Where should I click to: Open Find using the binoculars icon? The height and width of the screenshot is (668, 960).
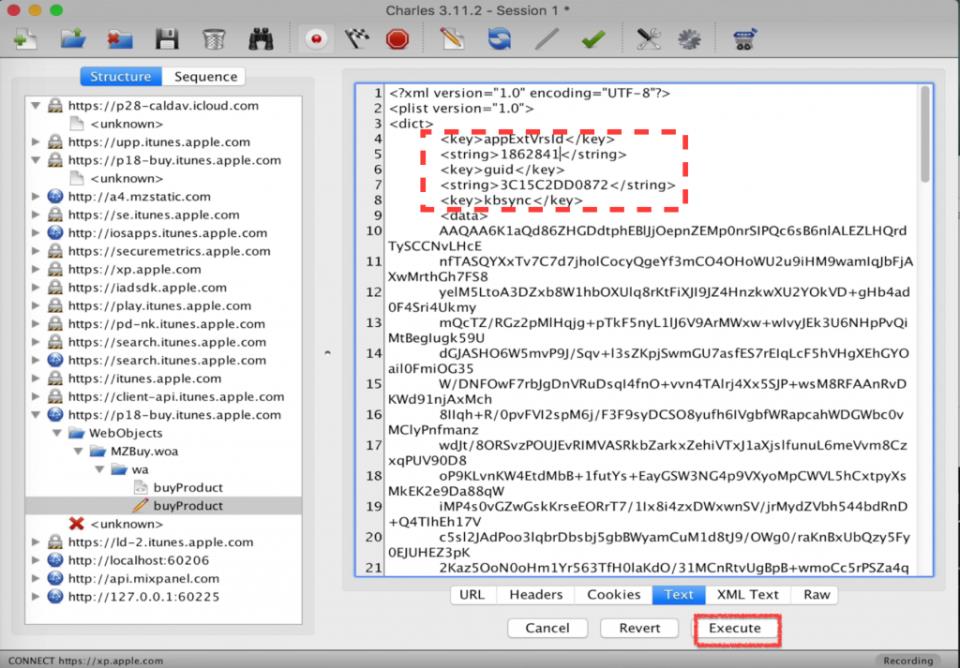point(261,39)
